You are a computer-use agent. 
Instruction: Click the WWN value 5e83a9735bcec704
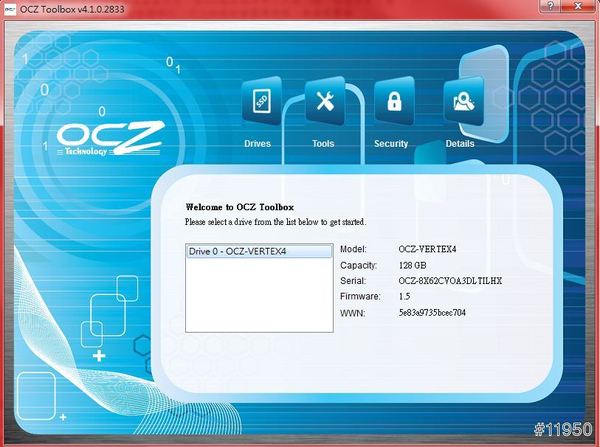pyautogui.click(x=432, y=313)
